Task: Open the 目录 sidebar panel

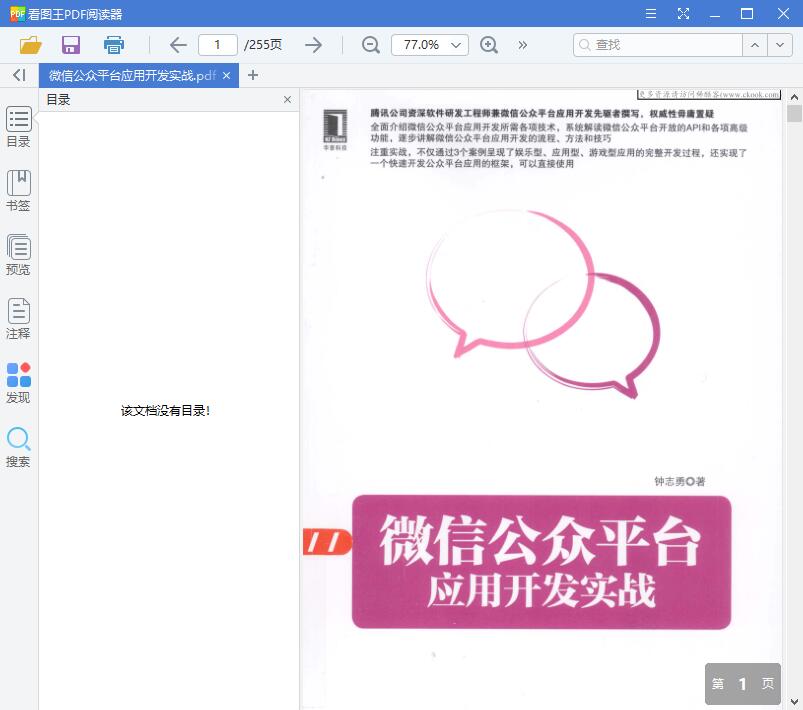Action: (18, 127)
